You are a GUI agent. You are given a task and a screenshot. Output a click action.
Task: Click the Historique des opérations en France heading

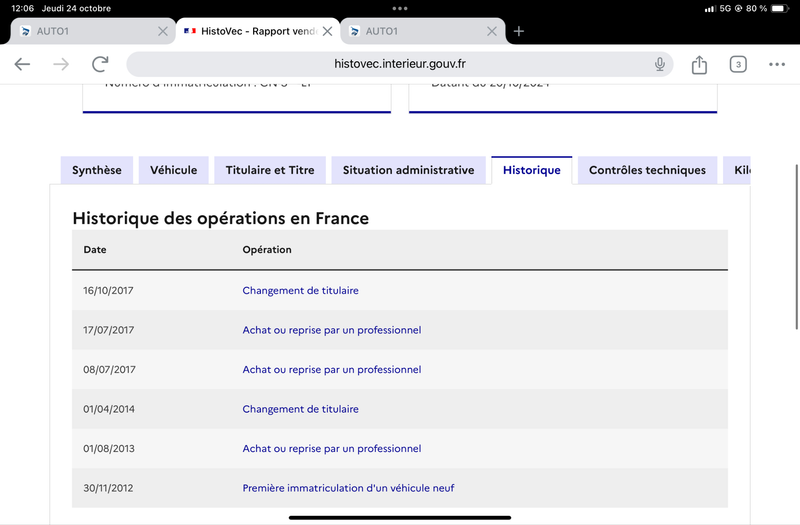click(x=220, y=218)
